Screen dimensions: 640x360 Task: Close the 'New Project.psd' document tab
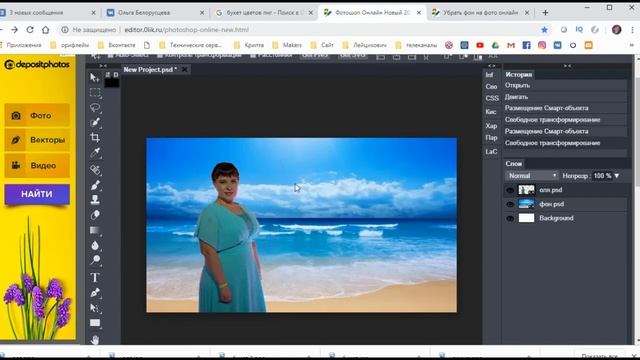[x=184, y=70]
